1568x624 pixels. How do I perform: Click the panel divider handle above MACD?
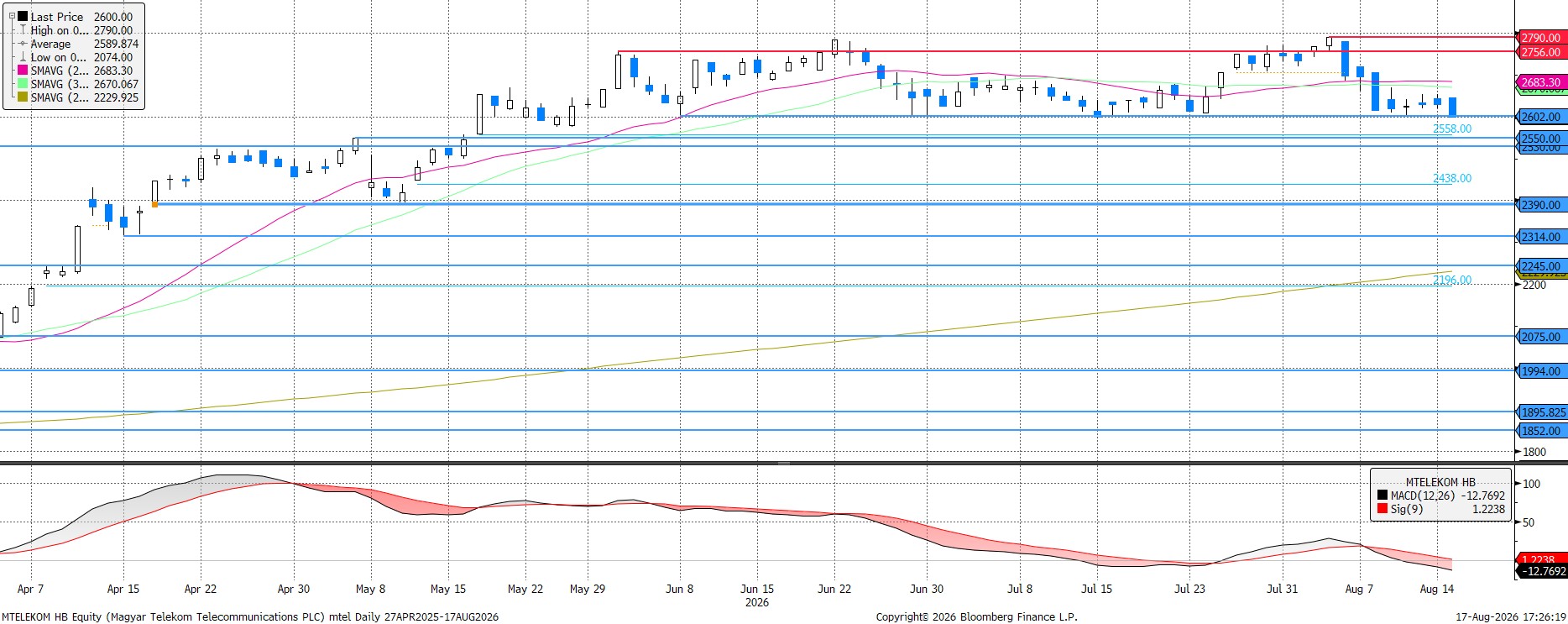784,463
